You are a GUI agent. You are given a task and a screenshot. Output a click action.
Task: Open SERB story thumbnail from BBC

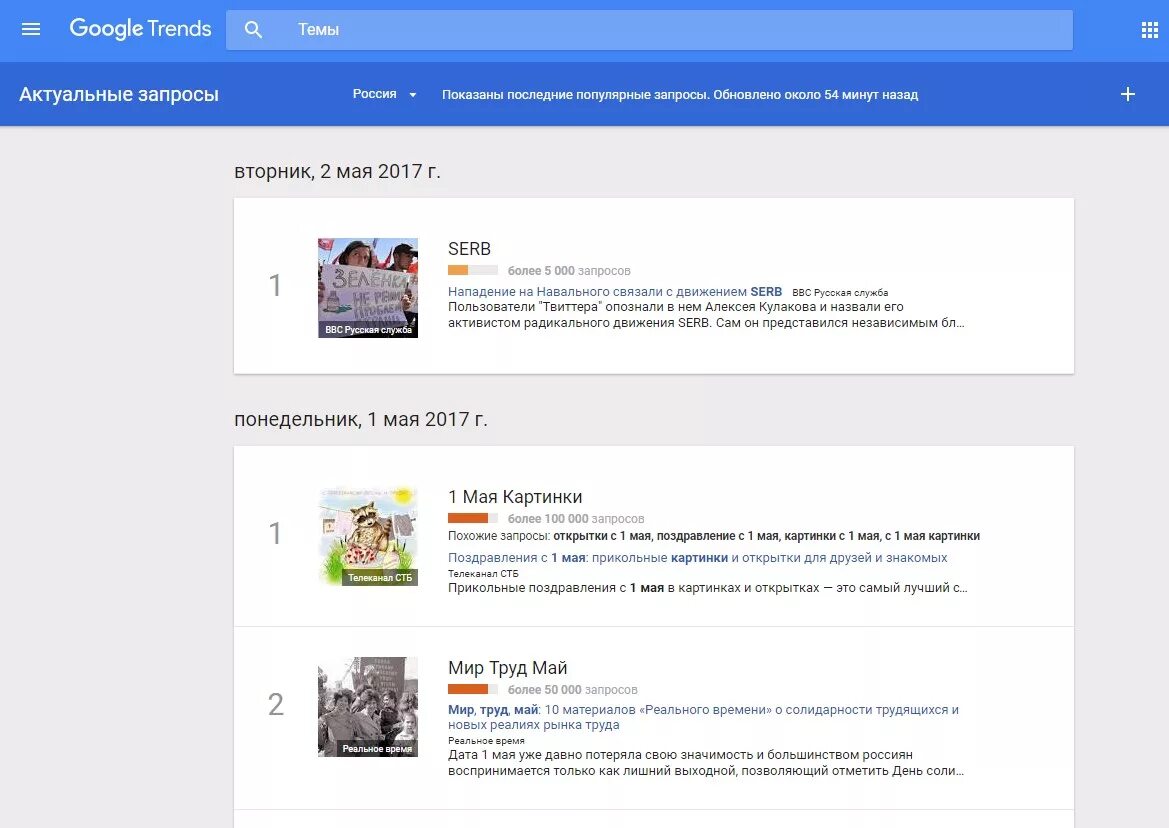368,288
